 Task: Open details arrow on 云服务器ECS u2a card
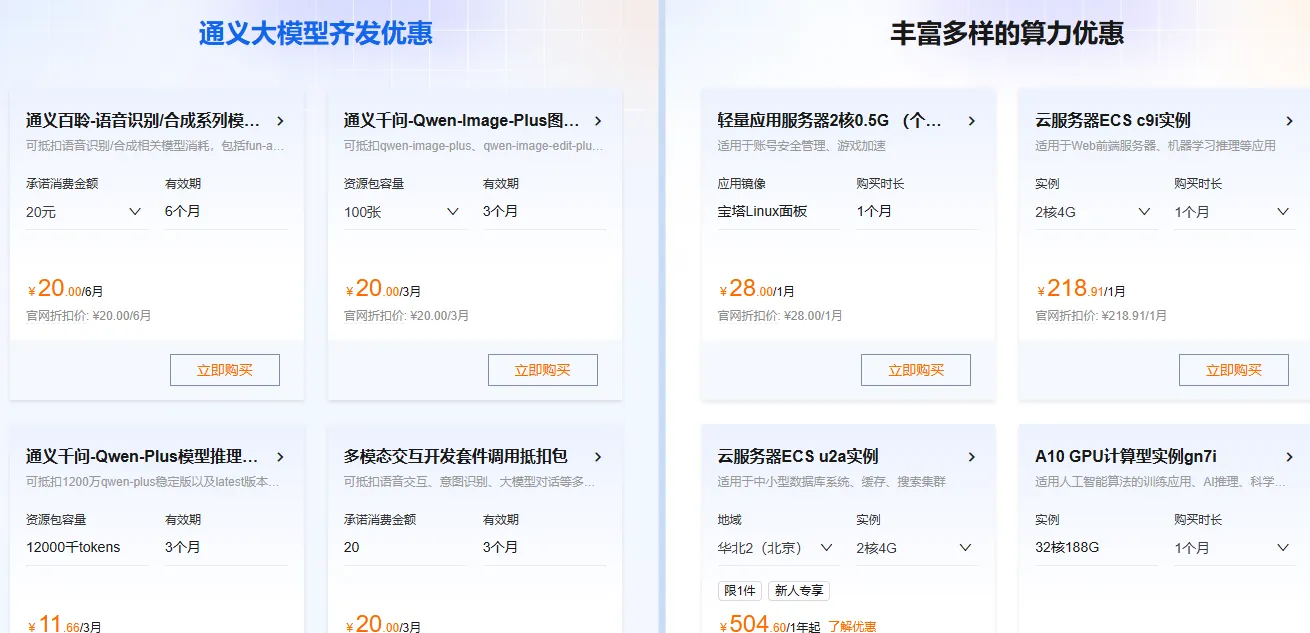tap(971, 456)
